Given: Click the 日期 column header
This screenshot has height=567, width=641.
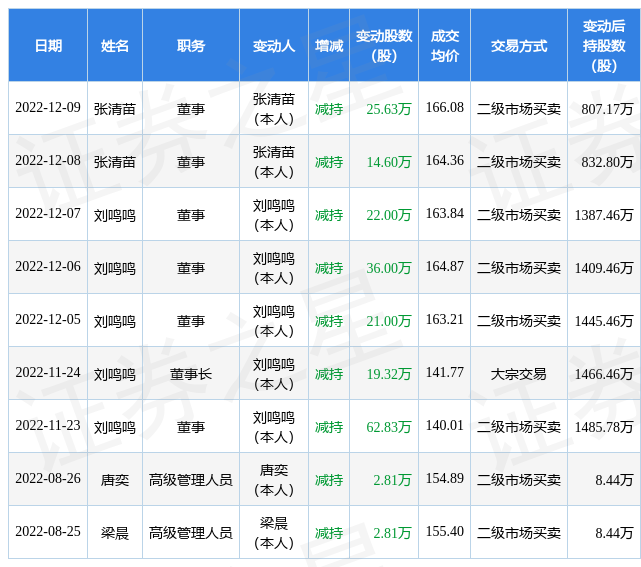Looking at the screenshot, I should coord(48,45).
